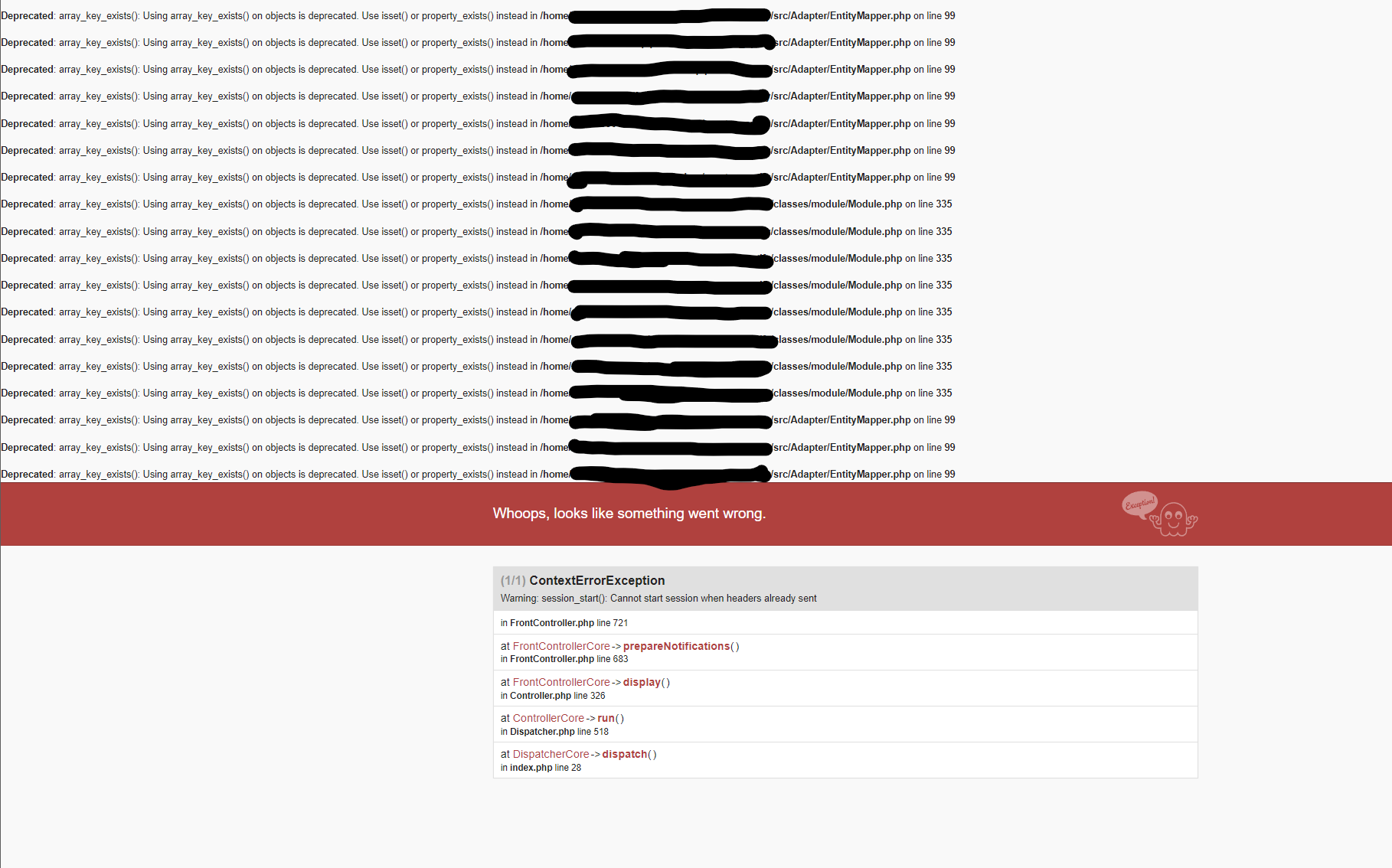The height and width of the screenshot is (868, 1392).
Task: Click the session_start() warning message
Action: [x=658, y=599]
